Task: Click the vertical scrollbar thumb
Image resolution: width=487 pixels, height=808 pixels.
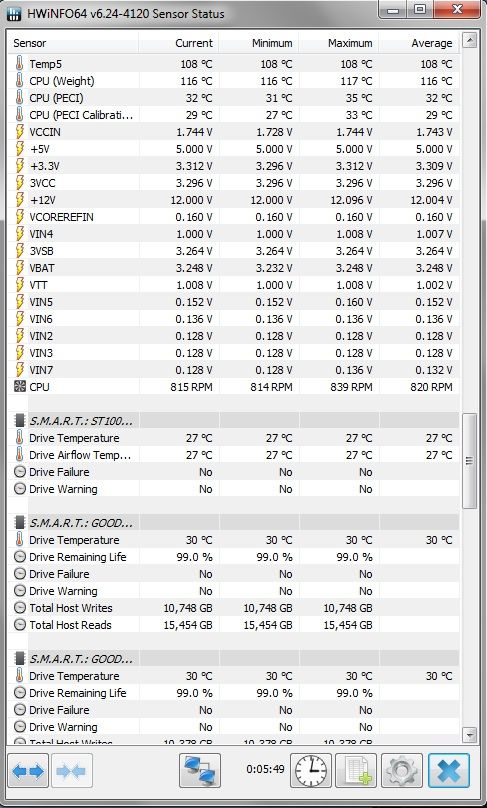Action: coord(469,461)
